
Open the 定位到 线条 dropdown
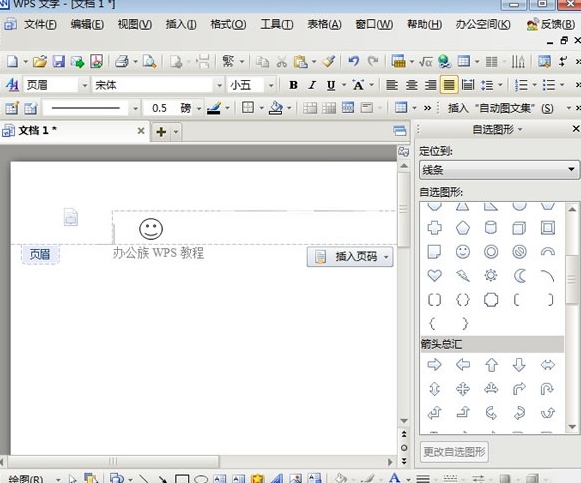point(499,170)
